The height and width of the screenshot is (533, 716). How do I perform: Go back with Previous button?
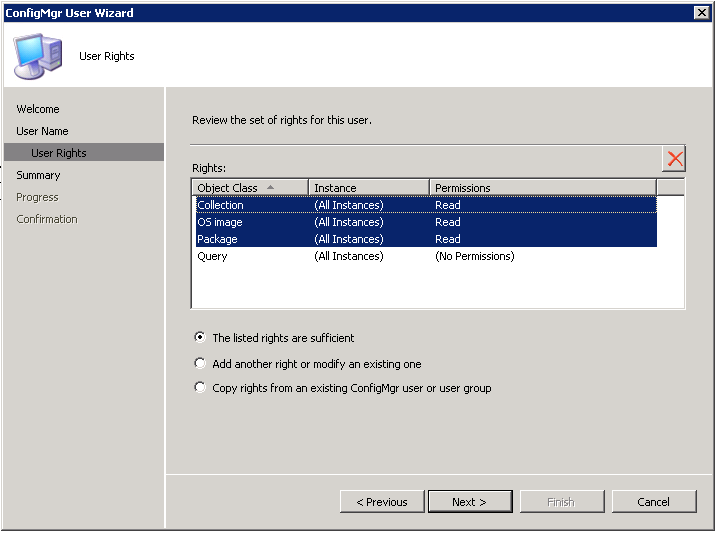(382, 502)
